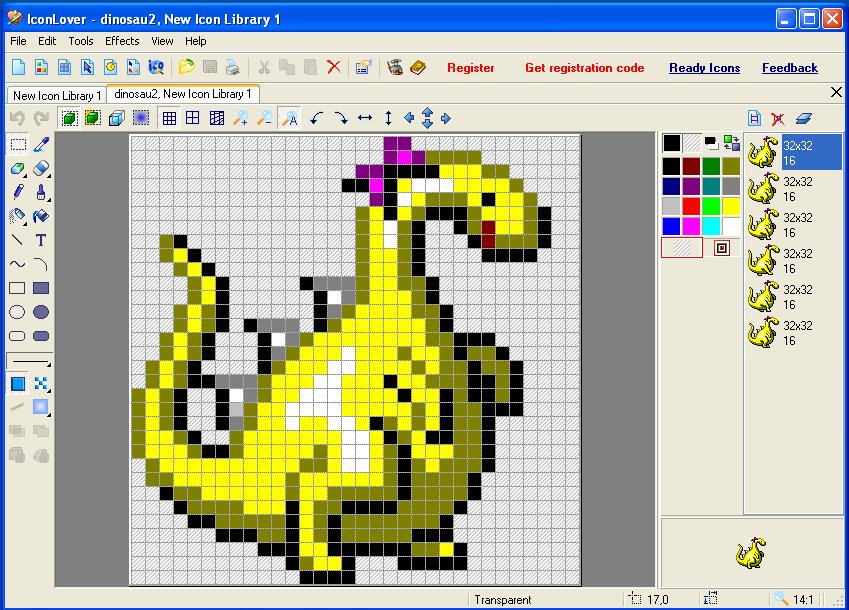Create a new blank document

pyautogui.click(x=18, y=67)
